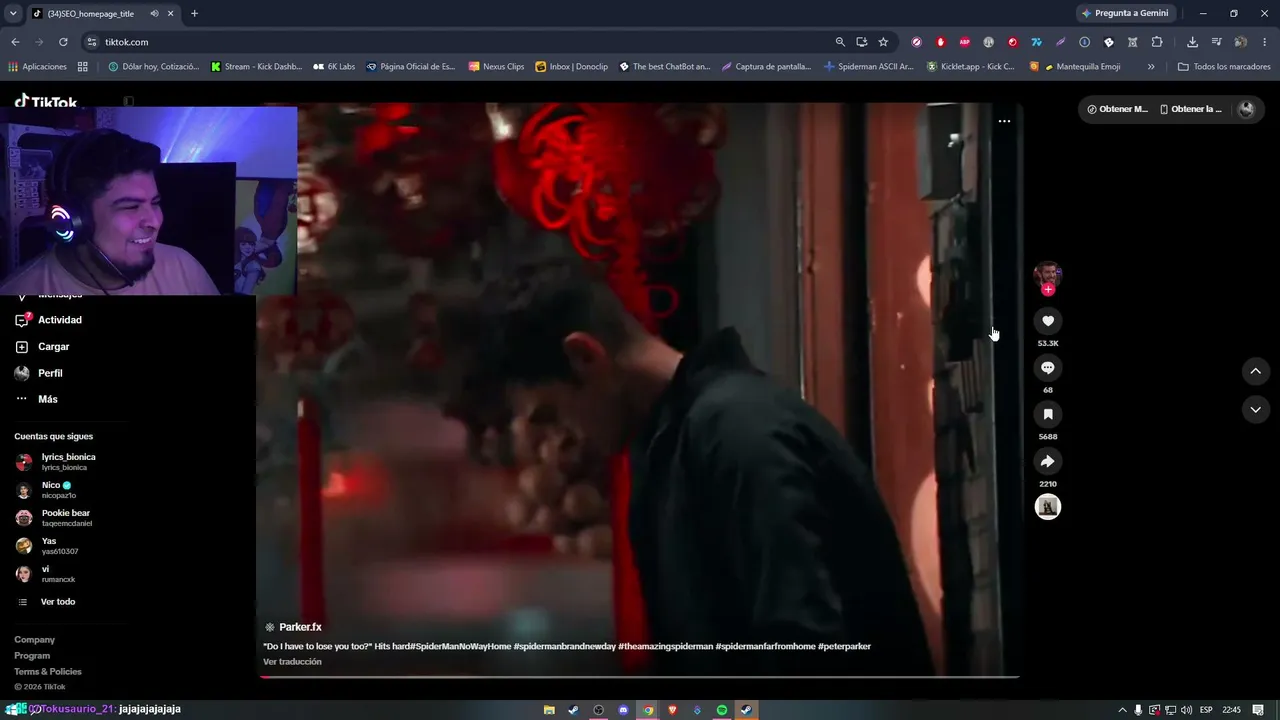Viewport: 1280px width, 720px height.
Task: Open the ABP Adblock Plus extension
Action: (x=964, y=42)
